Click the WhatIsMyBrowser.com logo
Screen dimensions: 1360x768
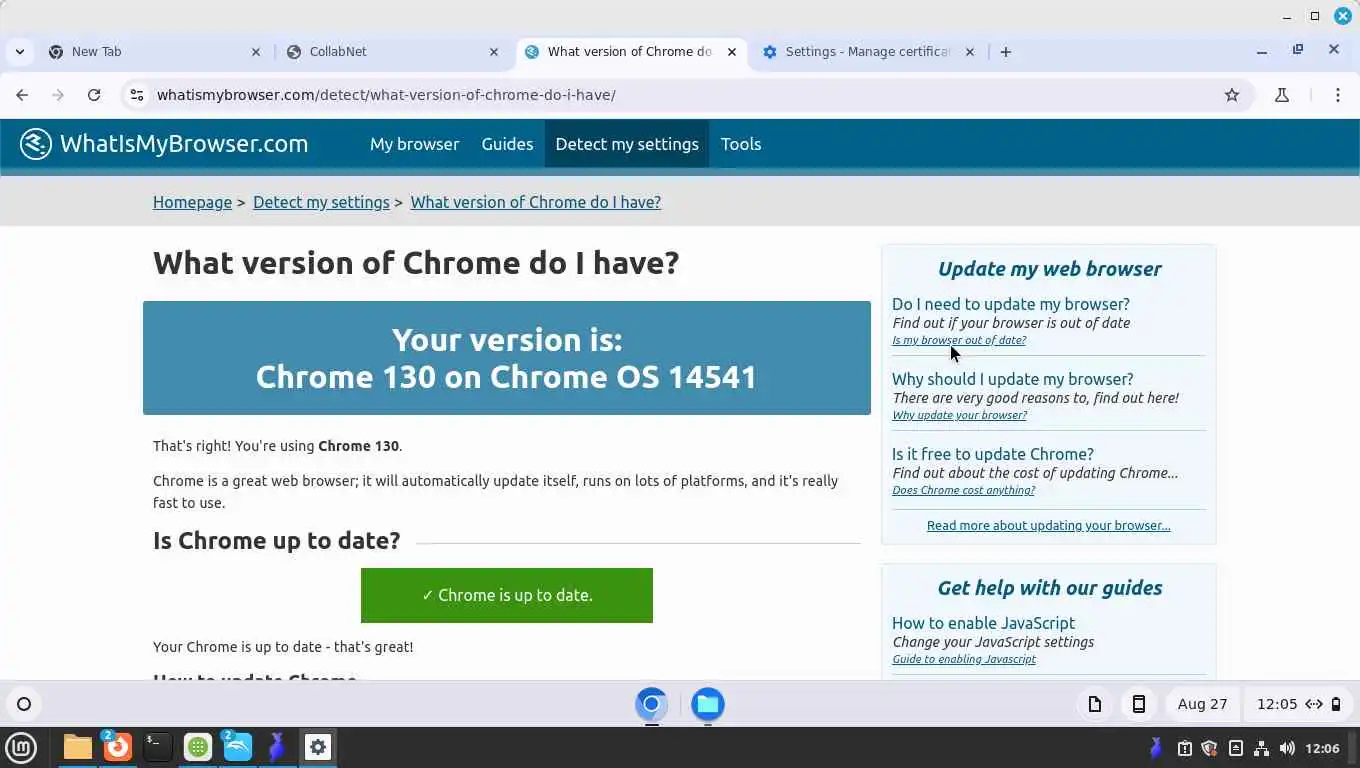click(164, 144)
